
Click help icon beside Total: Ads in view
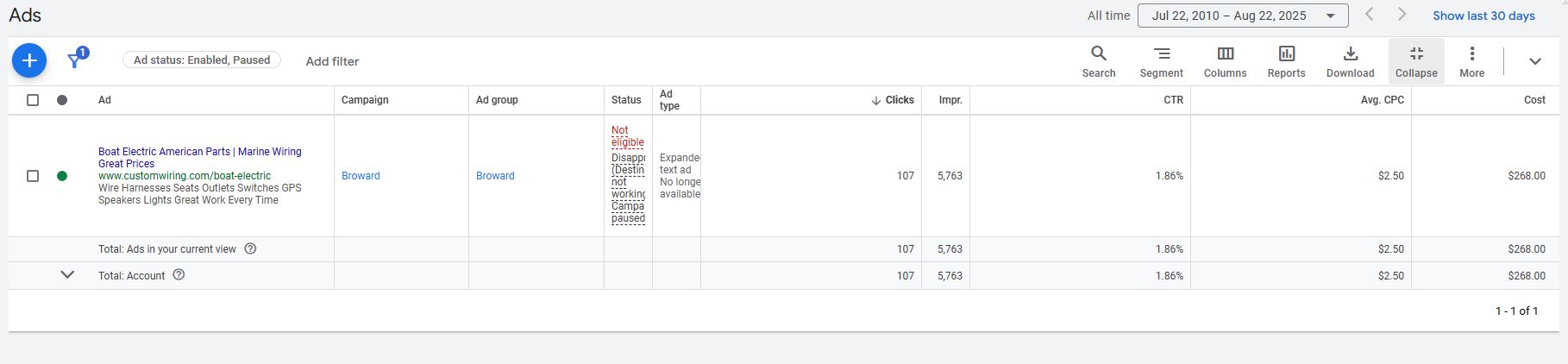[x=250, y=248]
